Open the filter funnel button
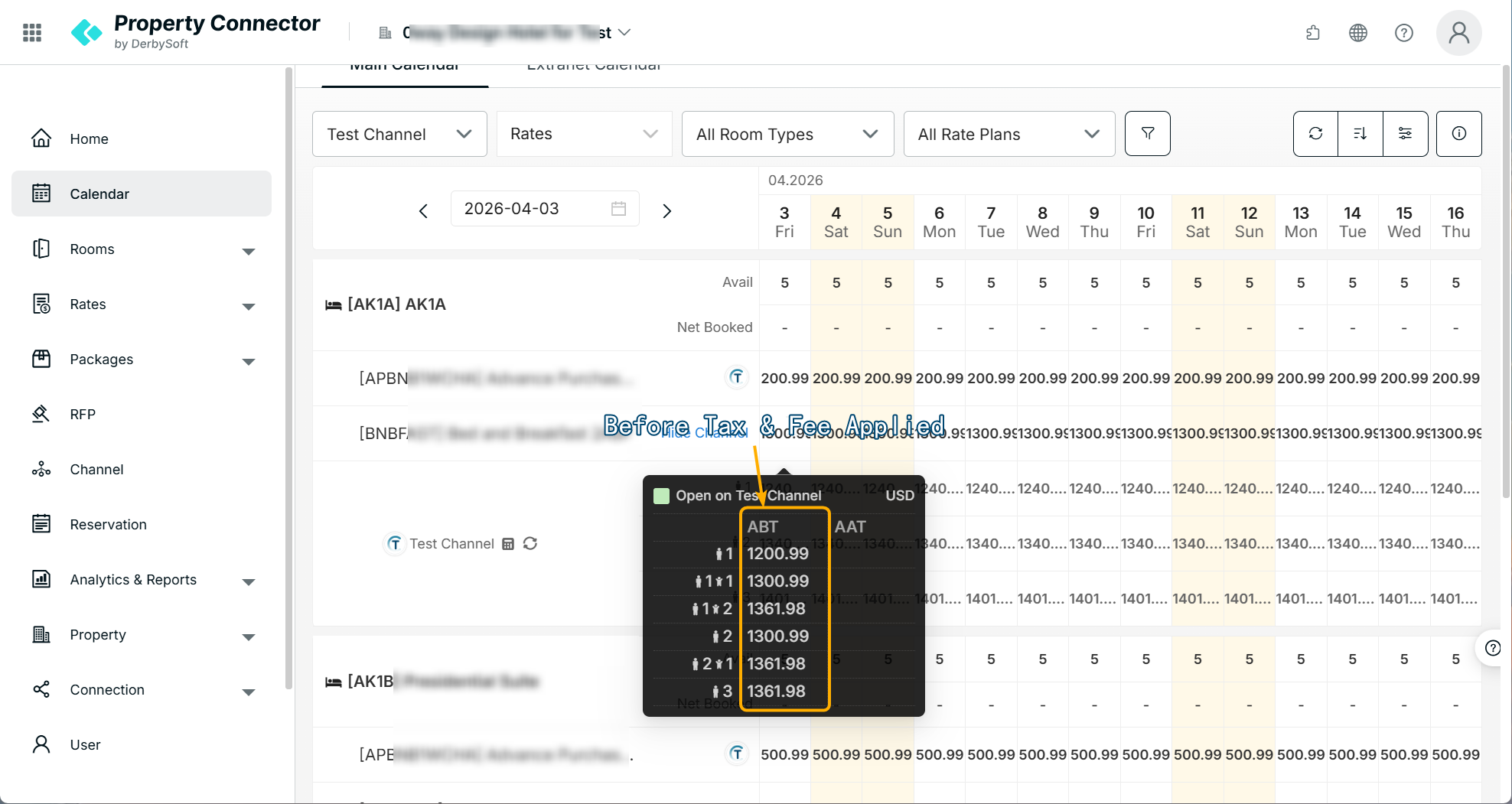Viewport: 1512px width, 804px height. pyautogui.click(x=1148, y=134)
